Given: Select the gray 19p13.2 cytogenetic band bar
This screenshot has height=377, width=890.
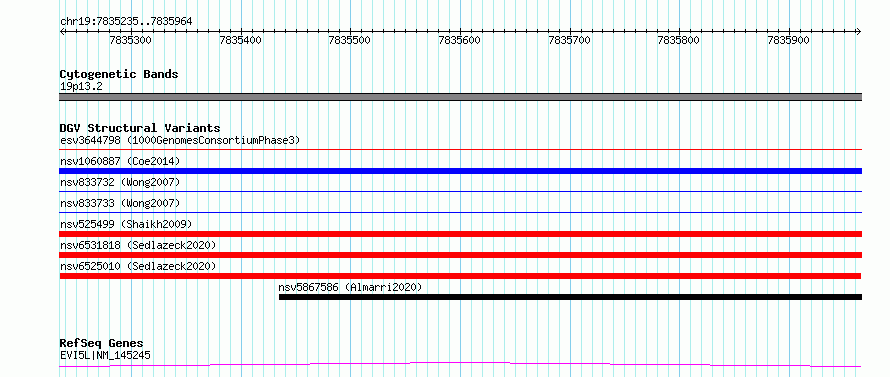Looking at the screenshot, I should [460, 97].
